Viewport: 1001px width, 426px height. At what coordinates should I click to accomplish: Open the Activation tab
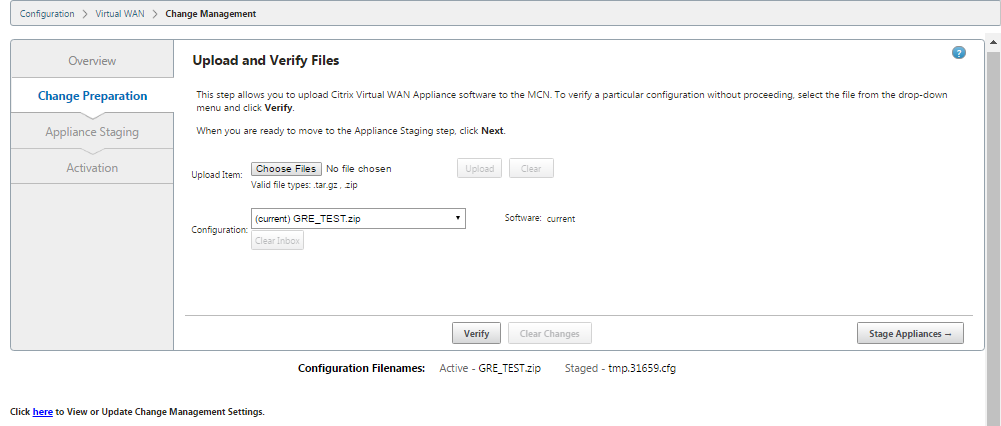pos(92,167)
